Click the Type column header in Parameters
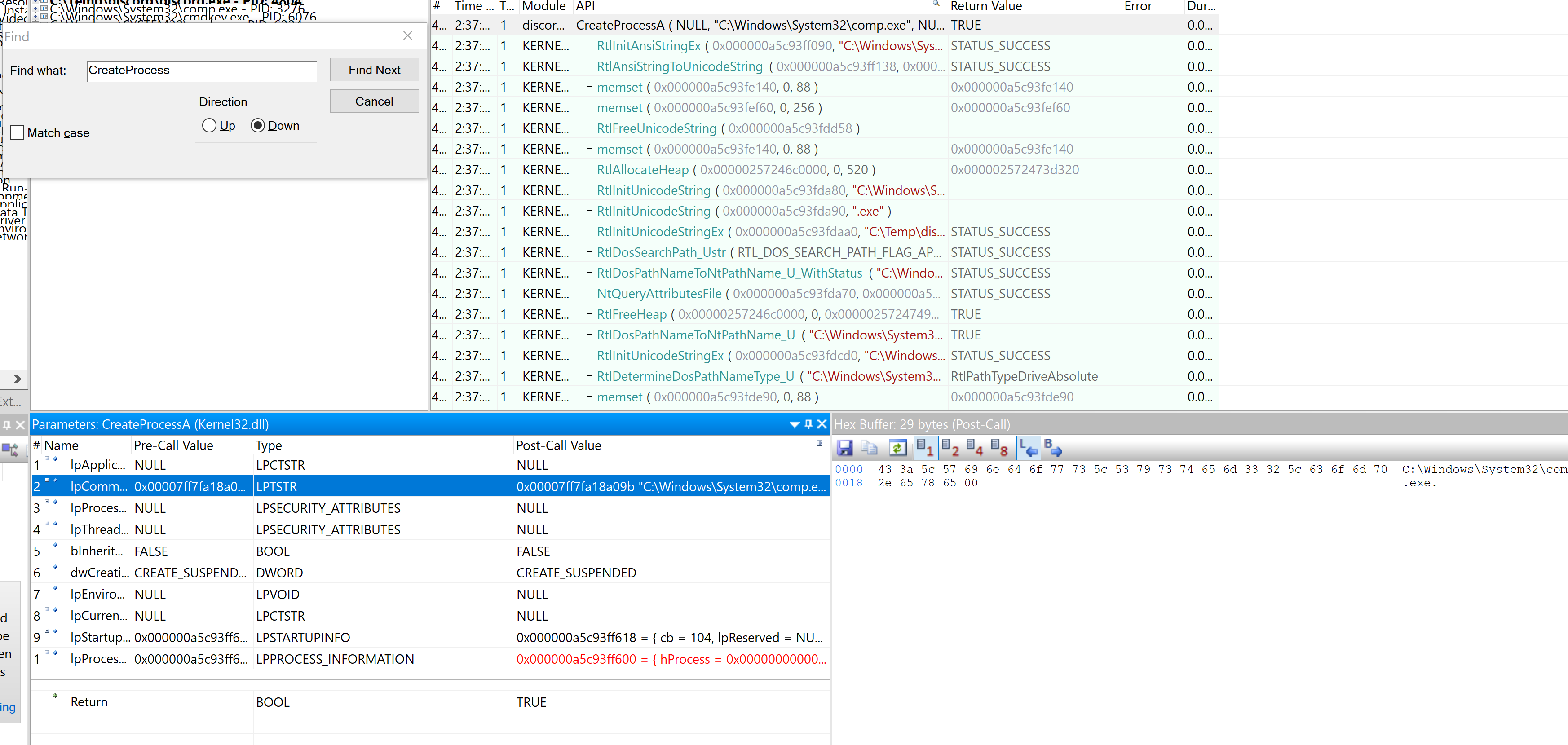1568x745 pixels. tap(384, 445)
